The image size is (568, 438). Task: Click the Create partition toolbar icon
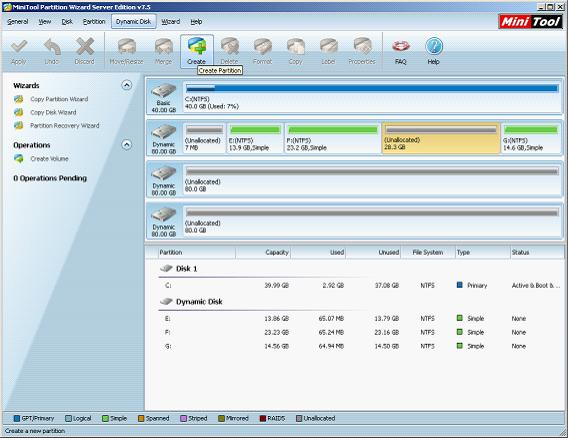[x=197, y=47]
